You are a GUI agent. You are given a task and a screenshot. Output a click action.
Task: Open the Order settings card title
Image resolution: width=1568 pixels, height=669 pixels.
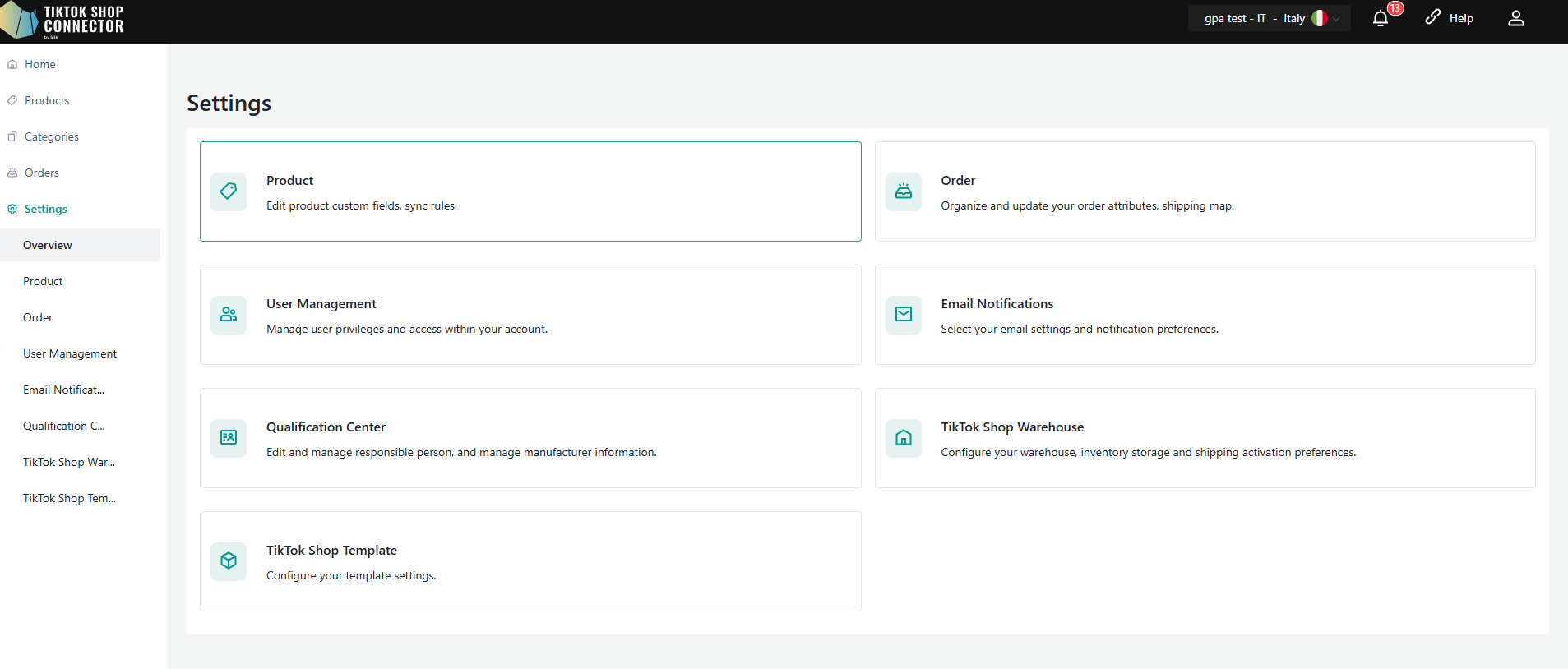(958, 181)
